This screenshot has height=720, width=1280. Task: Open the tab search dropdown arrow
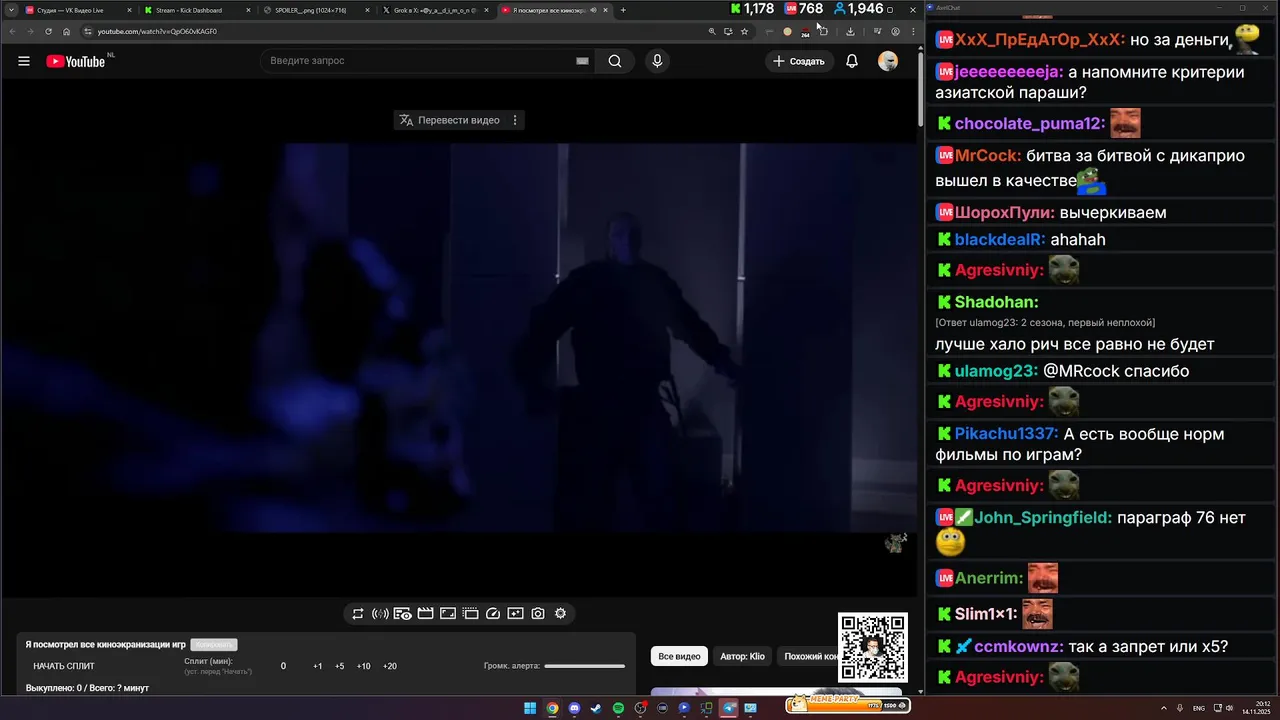(10, 10)
